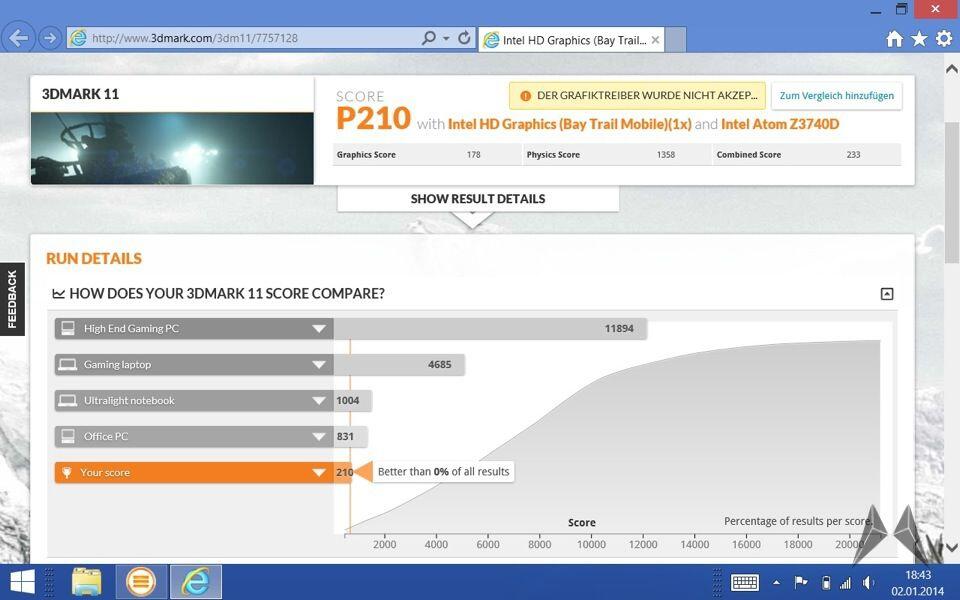
Task: Click Show Result Details
Action: coord(478,199)
